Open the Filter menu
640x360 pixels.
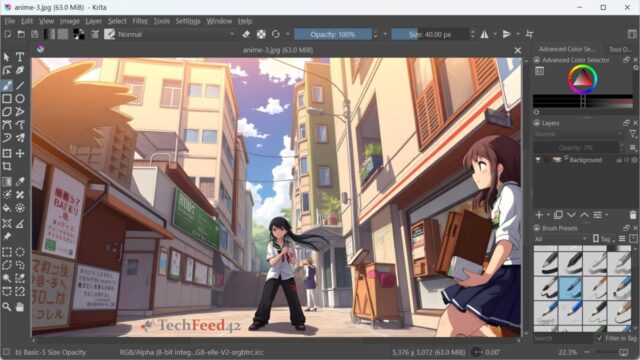point(140,21)
